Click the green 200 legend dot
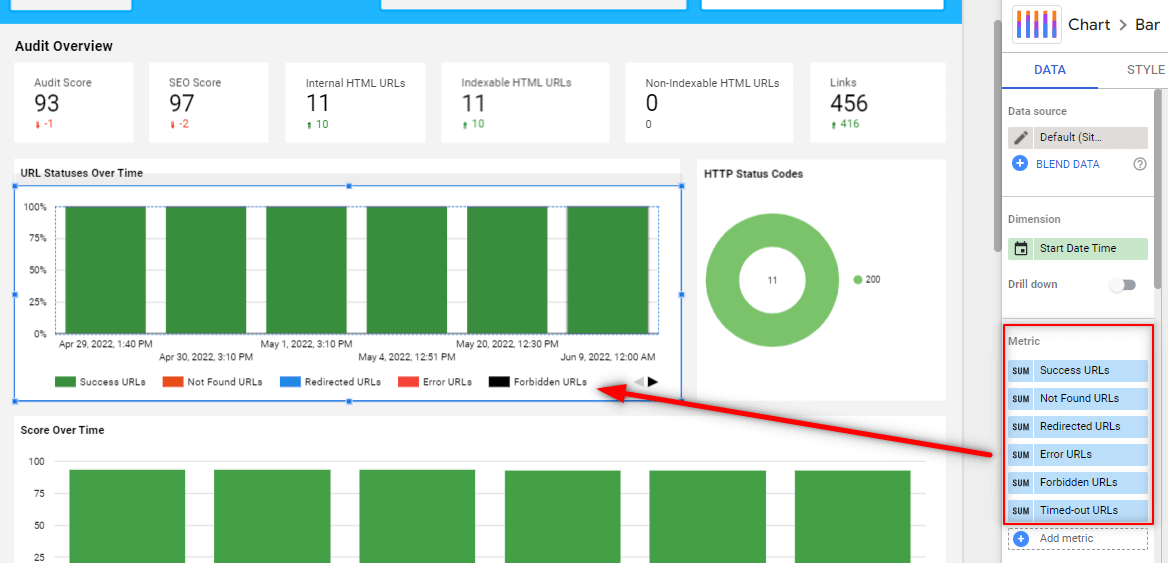This screenshot has height=563, width=1168. (858, 280)
